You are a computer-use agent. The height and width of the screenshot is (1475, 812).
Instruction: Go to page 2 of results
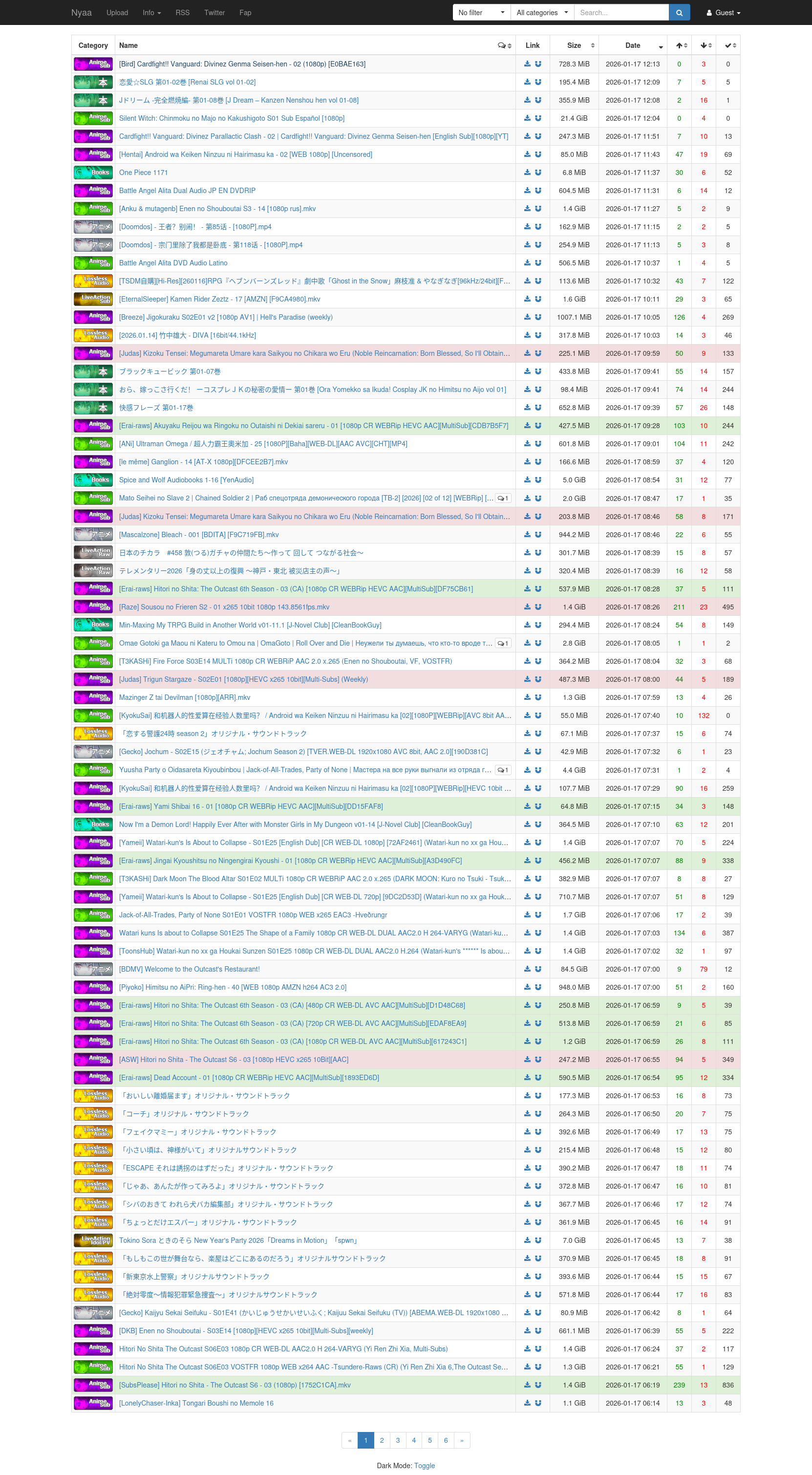click(x=382, y=1440)
